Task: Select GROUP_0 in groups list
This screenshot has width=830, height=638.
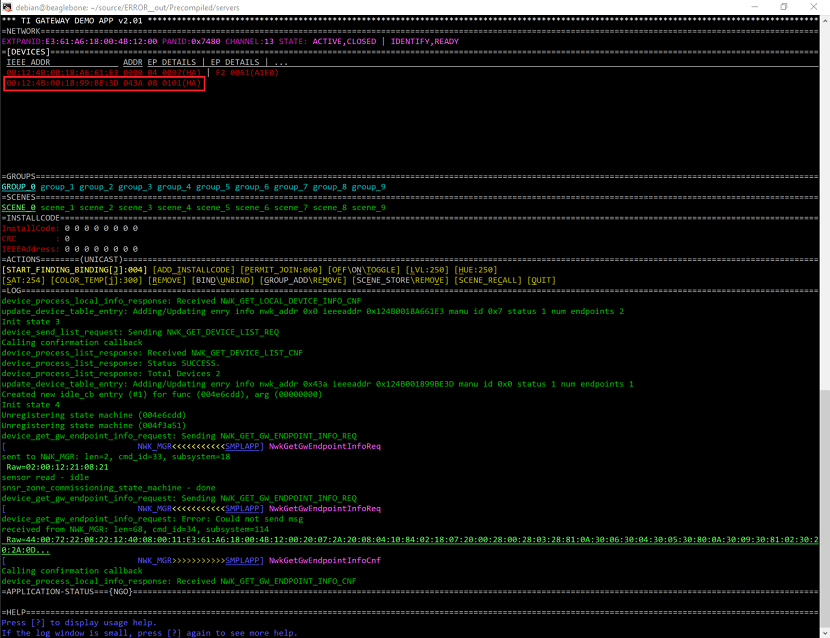Action: (x=18, y=187)
